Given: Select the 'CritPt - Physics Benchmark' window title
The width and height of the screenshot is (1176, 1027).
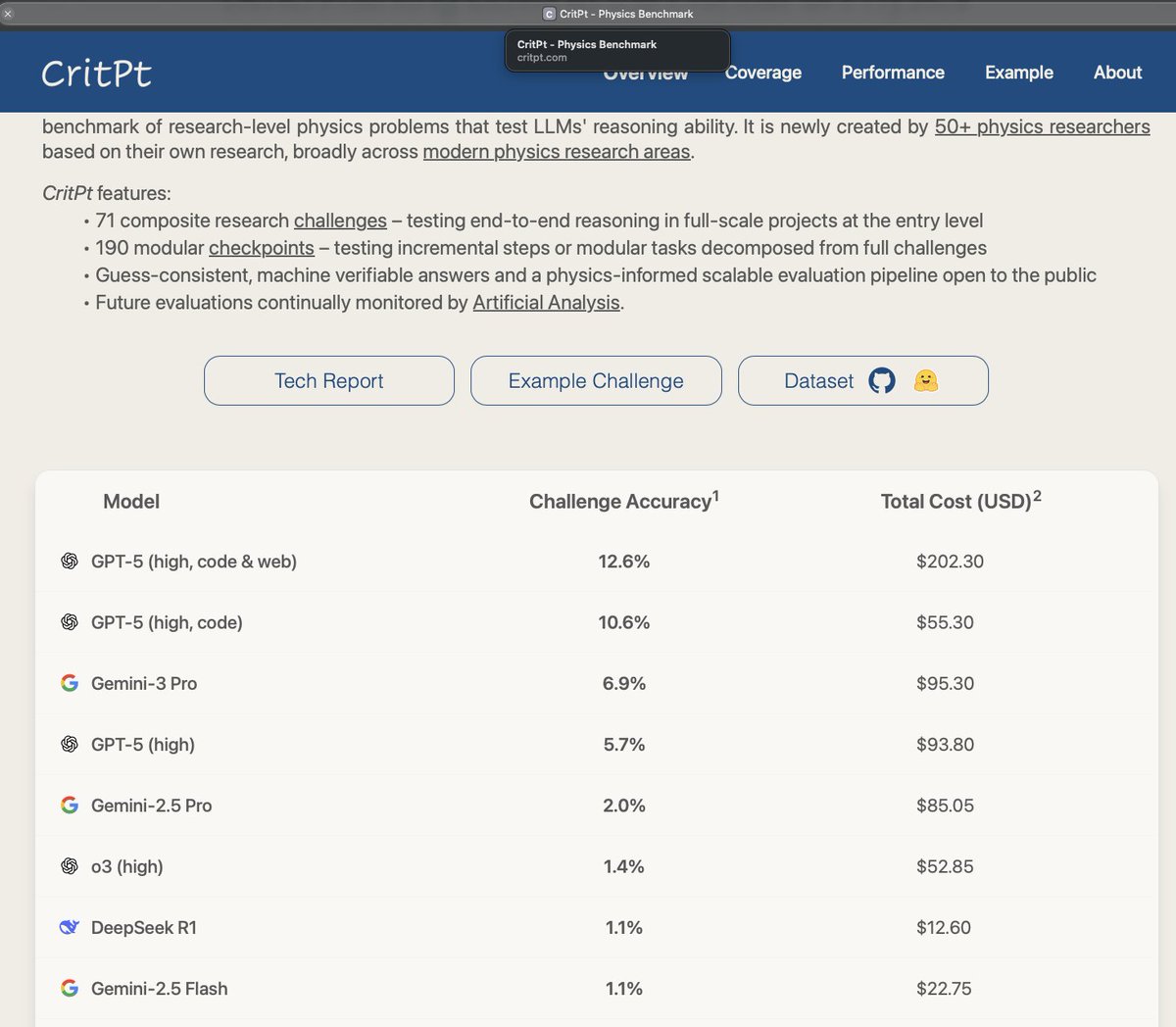Looking at the screenshot, I should point(626,14).
